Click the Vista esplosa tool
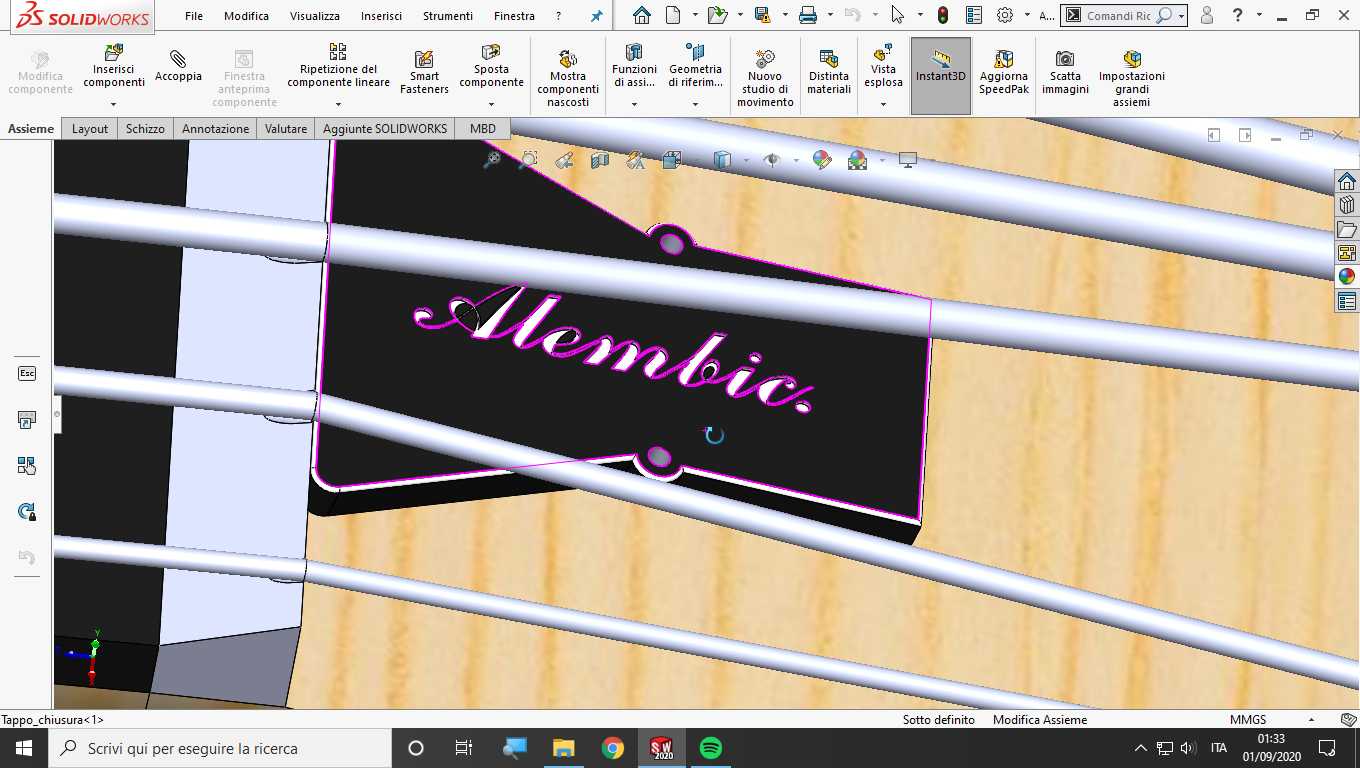The height and width of the screenshot is (768, 1360). point(883,66)
